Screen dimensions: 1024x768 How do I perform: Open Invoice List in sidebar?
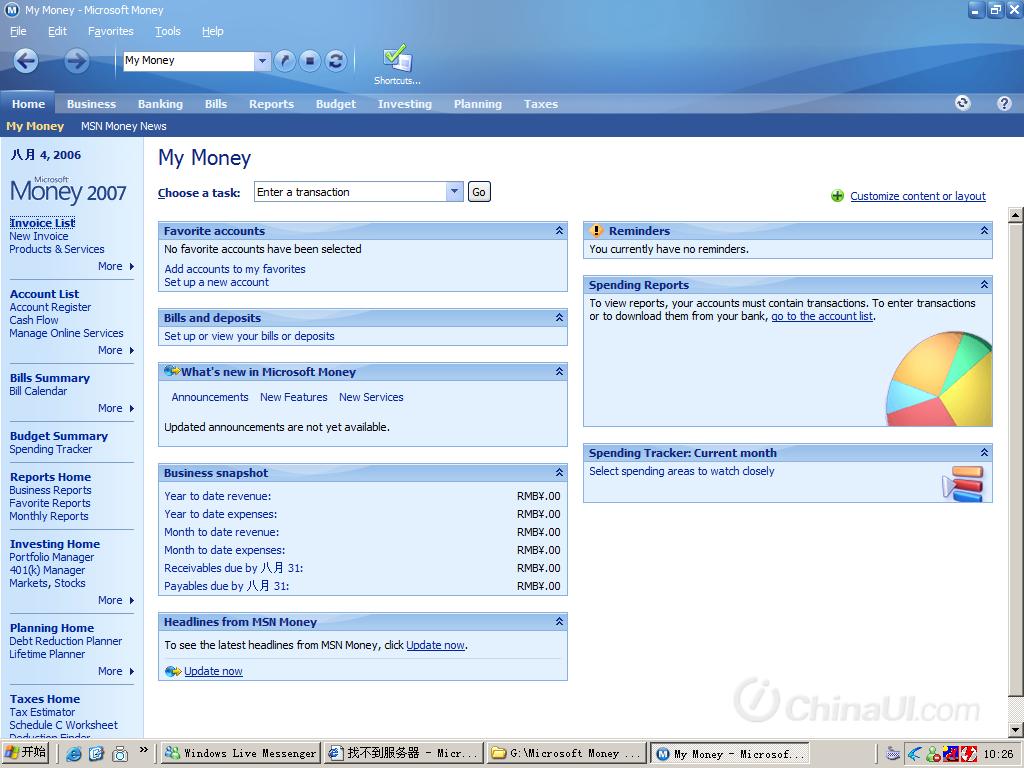(x=42, y=223)
